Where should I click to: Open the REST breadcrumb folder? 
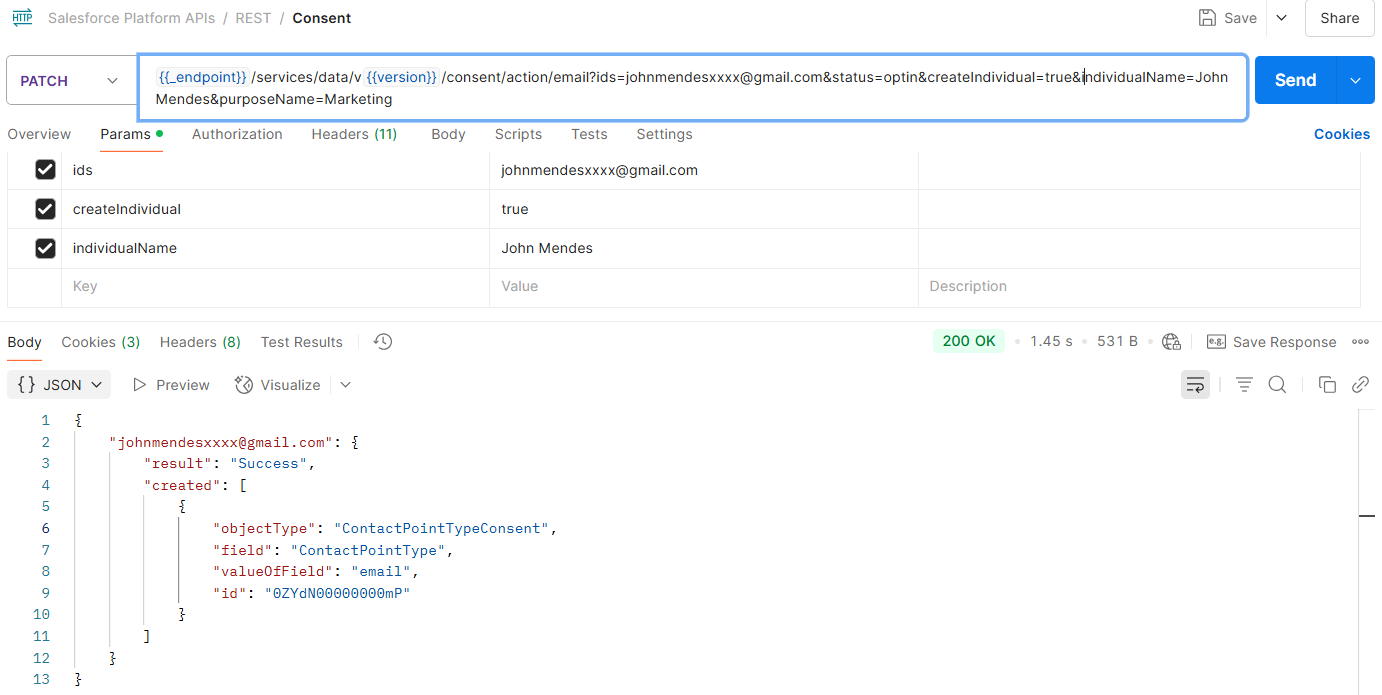(x=254, y=18)
